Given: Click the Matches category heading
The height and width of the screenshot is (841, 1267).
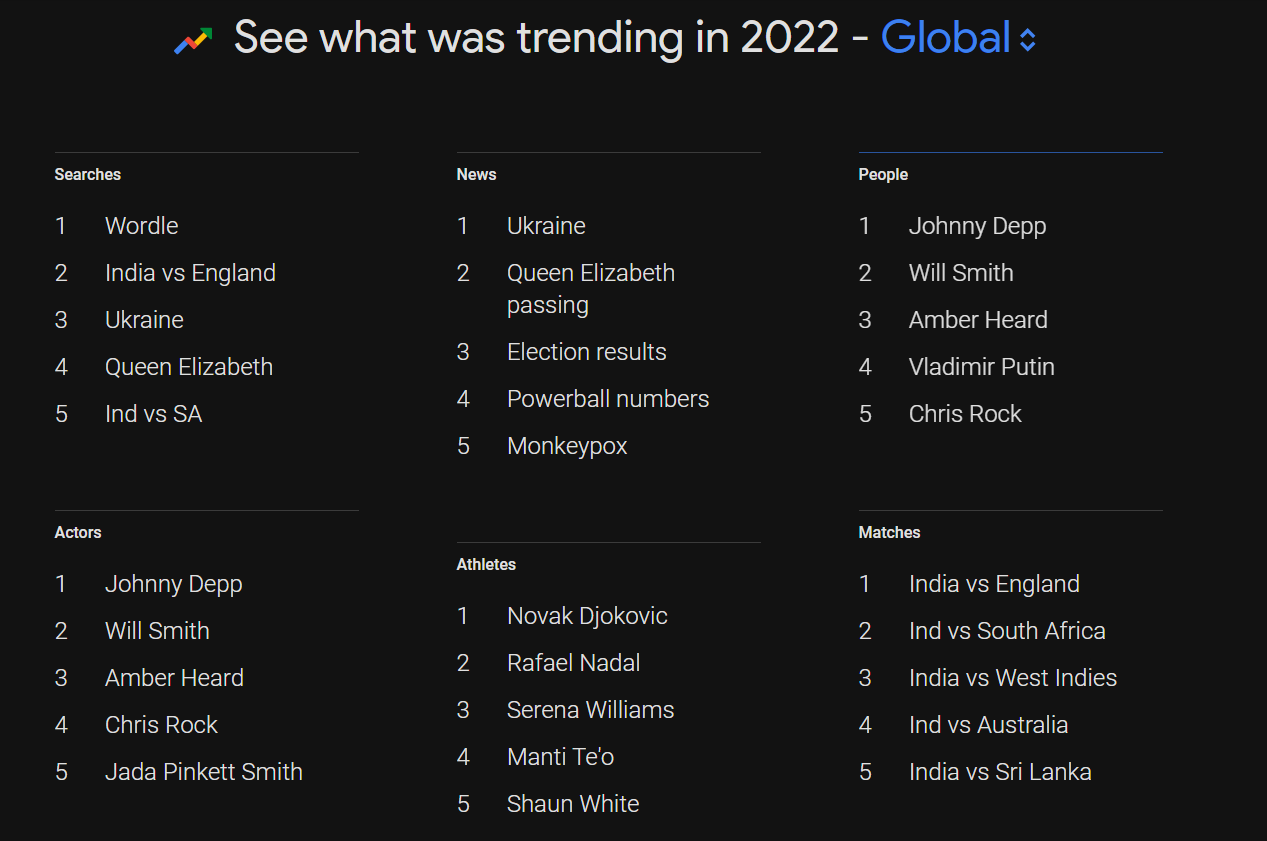Looking at the screenshot, I should [889, 533].
